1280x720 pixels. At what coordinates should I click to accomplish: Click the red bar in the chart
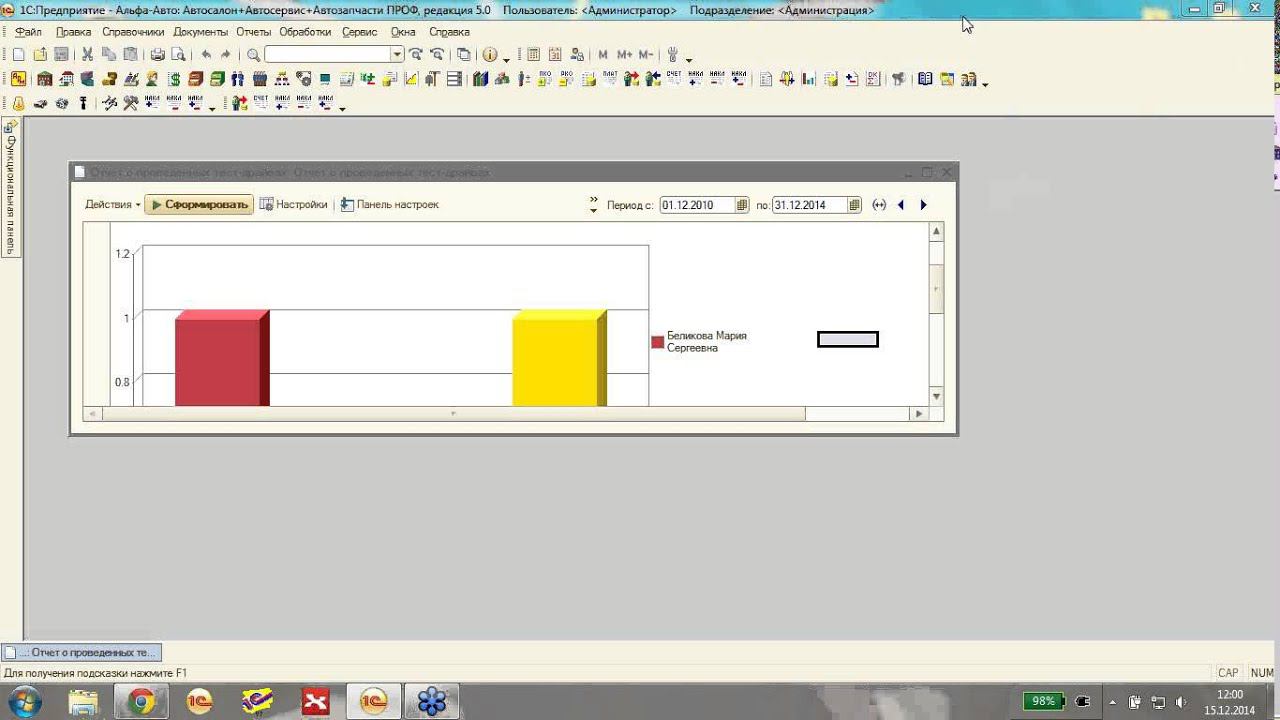pos(222,358)
